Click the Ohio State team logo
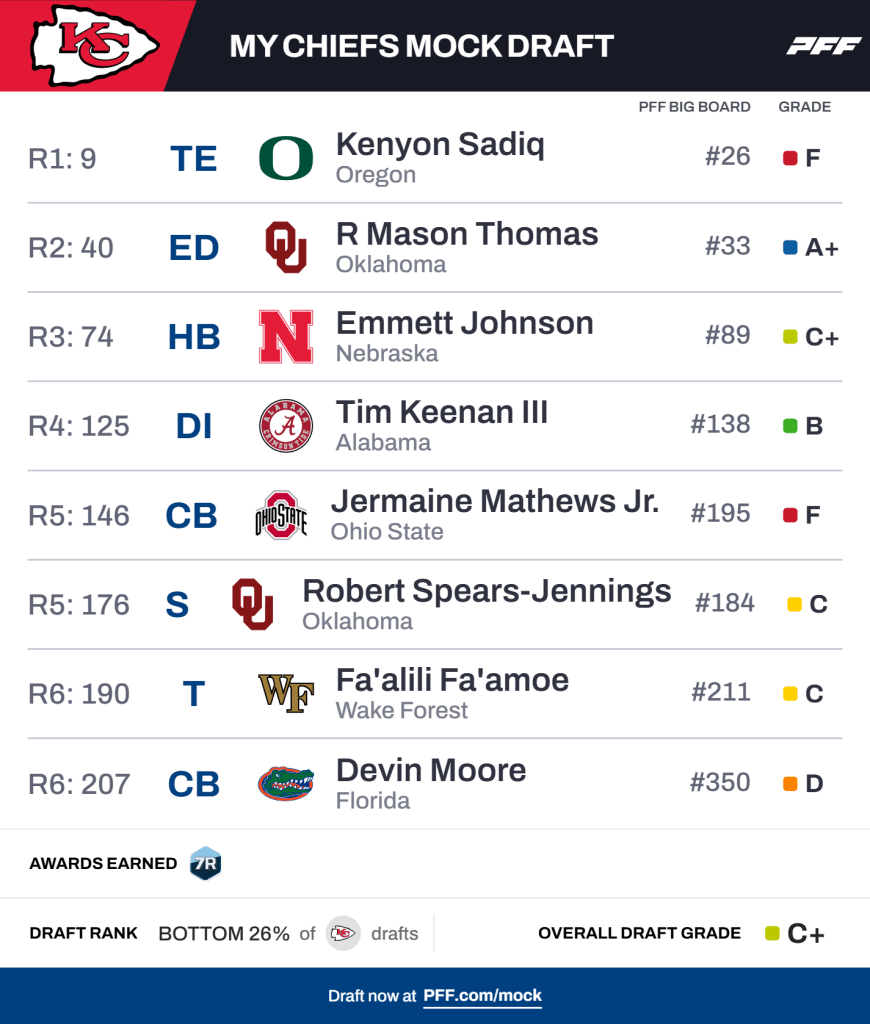 281,515
